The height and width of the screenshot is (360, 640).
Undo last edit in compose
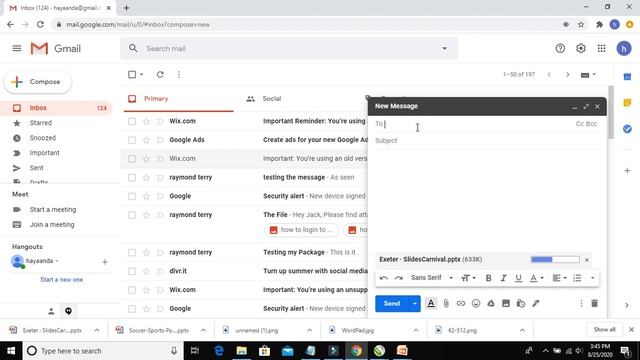pyautogui.click(x=383, y=278)
